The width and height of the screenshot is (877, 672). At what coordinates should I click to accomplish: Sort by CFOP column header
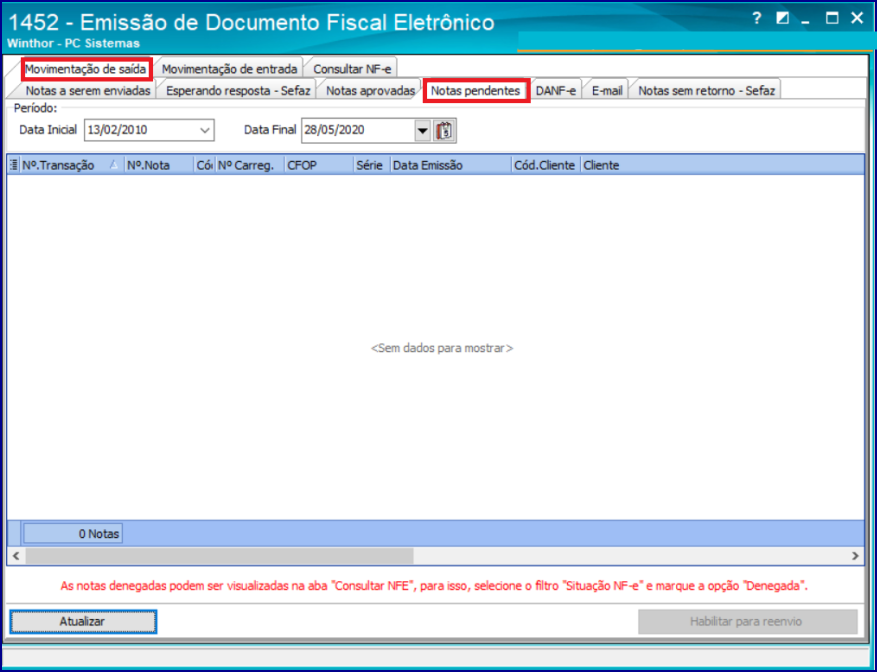point(318,165)
